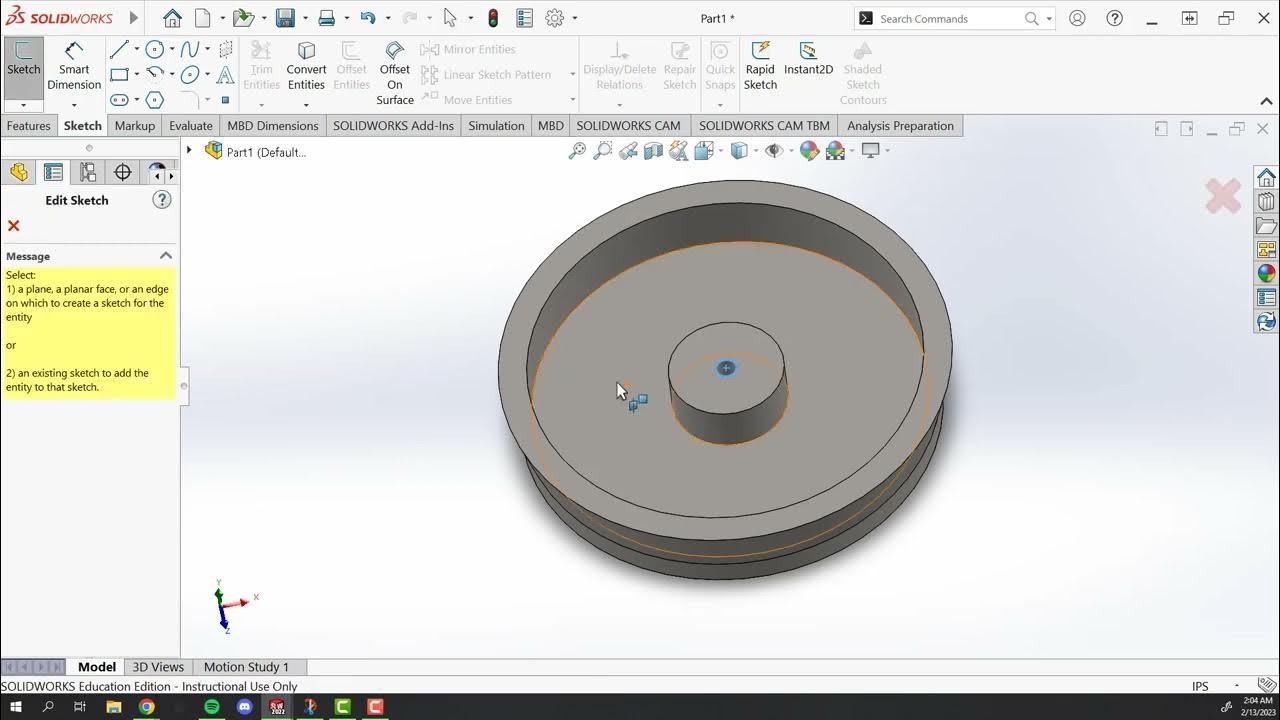Collapse the Message section

pyautogui.click(x=165, y=256)
